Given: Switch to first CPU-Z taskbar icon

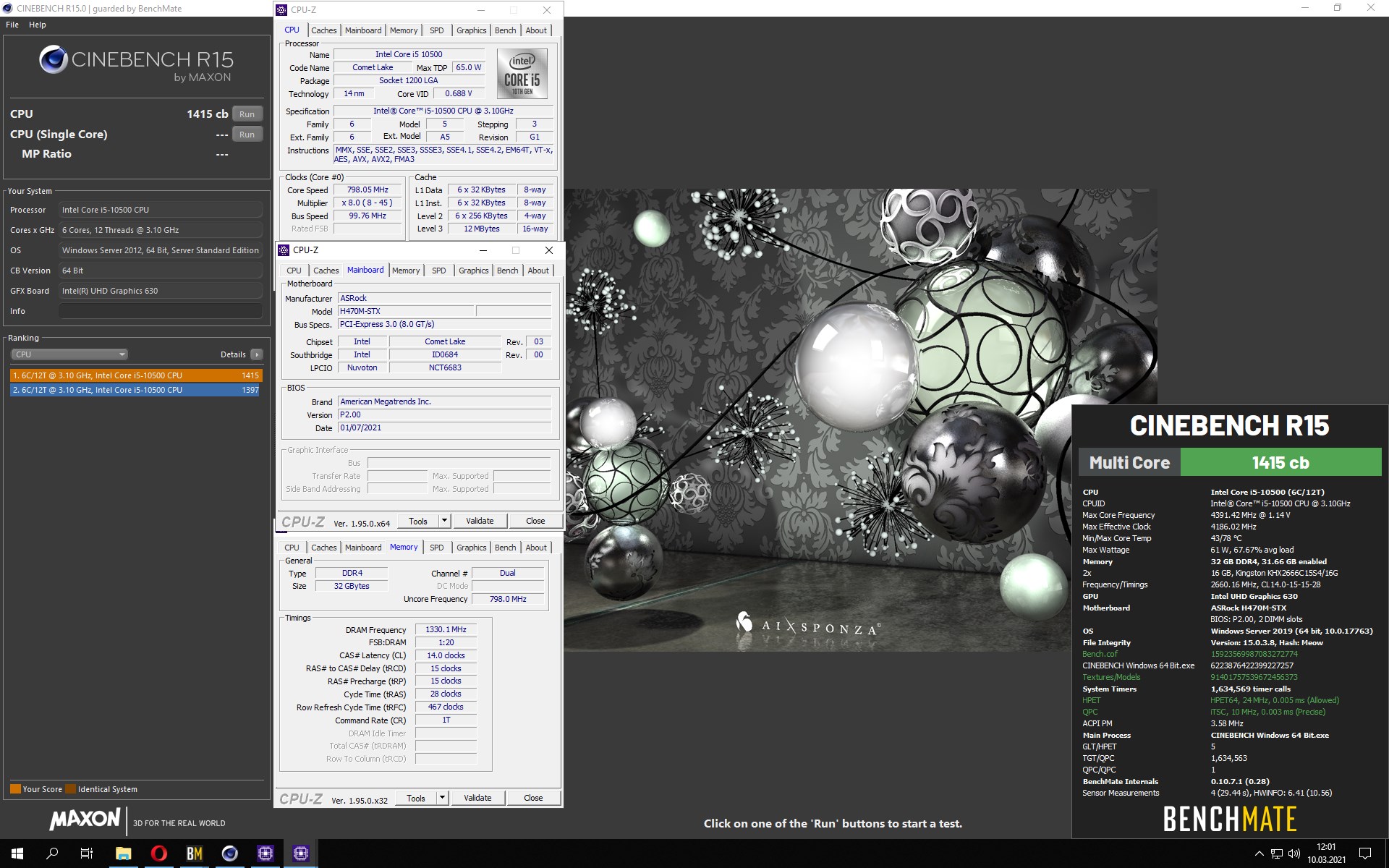Looking at the screenshot, I should click(265, 854).
